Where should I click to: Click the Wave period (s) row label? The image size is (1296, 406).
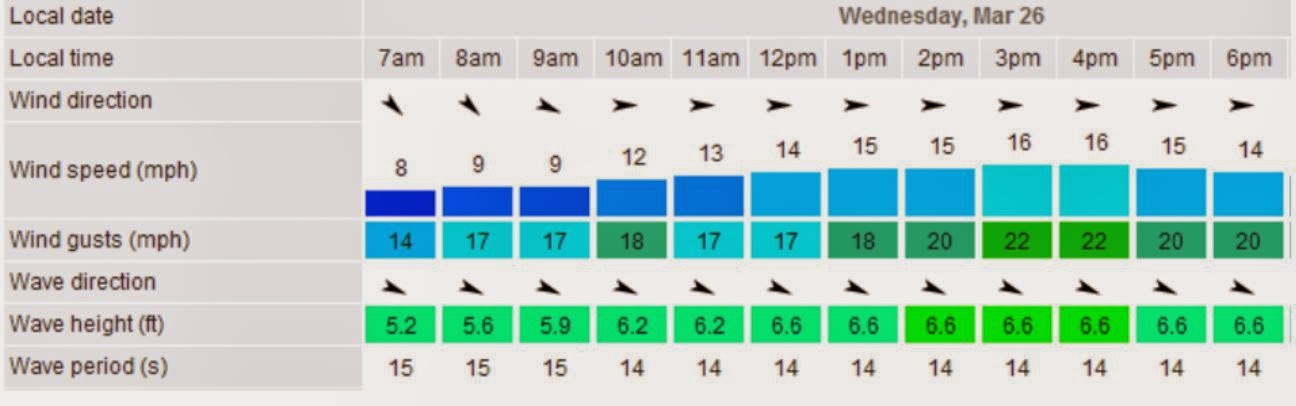pyautogui.click(x=88, y=366)
